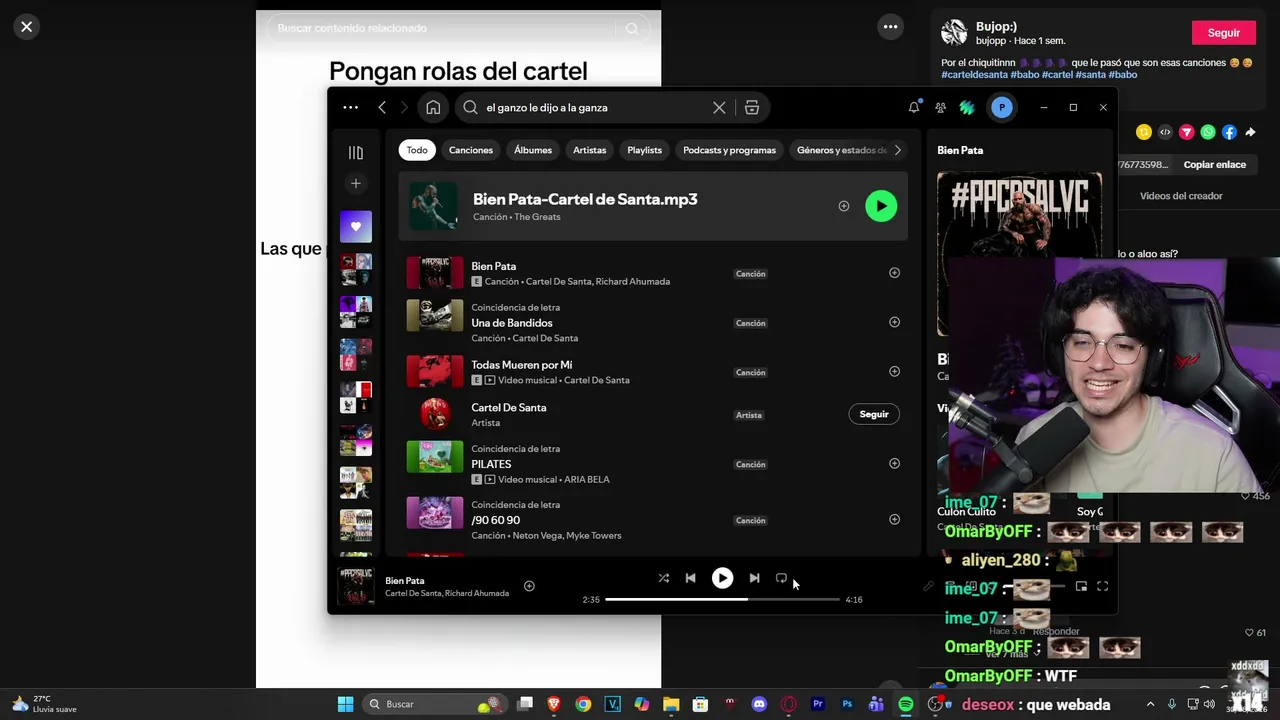Open Spotify notifications bell

tap(914, 107)
